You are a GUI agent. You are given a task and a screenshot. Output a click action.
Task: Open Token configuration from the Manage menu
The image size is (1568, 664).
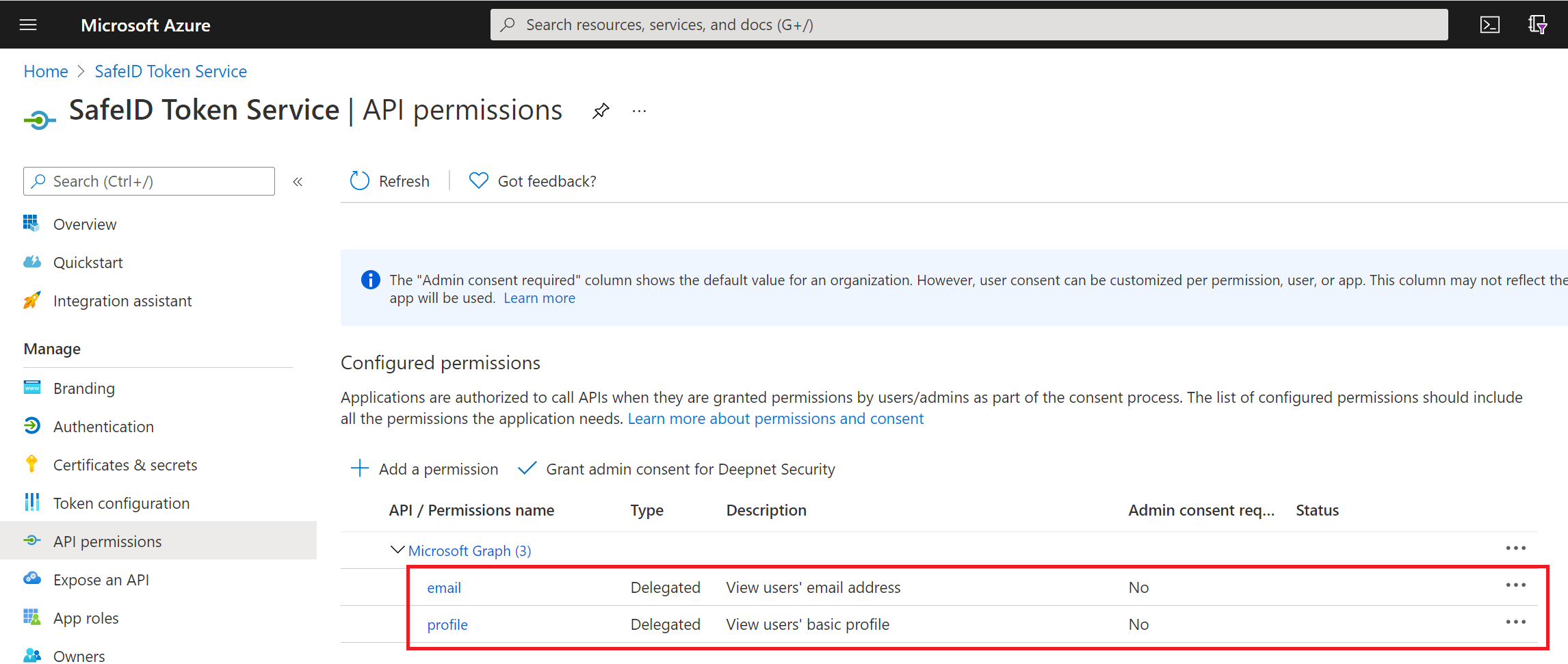pos(121,503)
